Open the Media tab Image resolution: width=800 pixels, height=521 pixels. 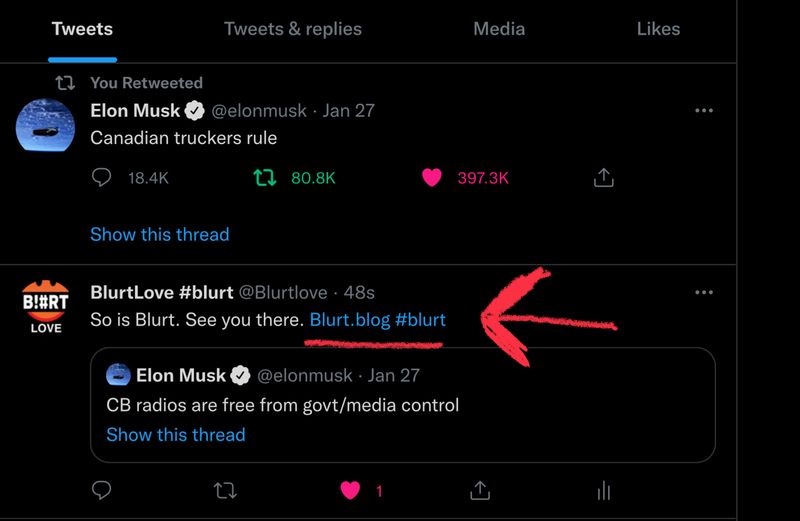[499, 29]
